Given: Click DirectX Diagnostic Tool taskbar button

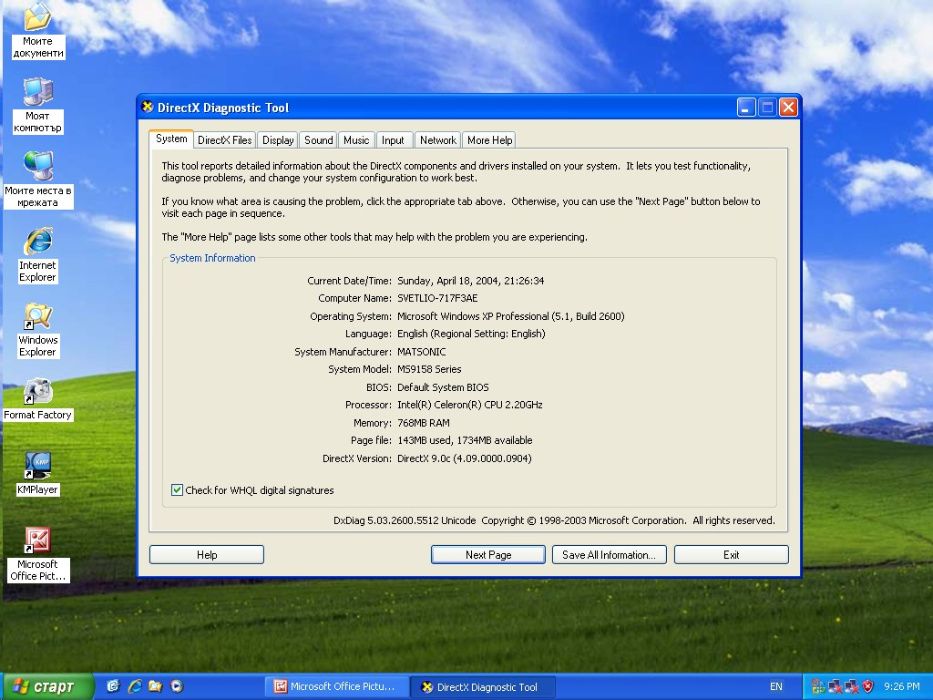Looking at the screenshot, I should [483, 687].
